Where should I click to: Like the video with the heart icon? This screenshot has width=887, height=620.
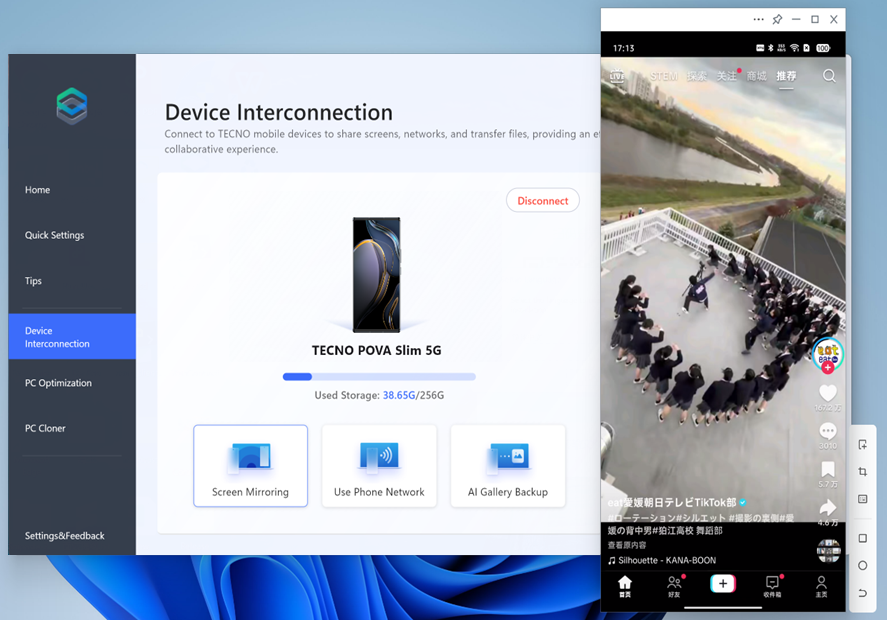point(827,393)
